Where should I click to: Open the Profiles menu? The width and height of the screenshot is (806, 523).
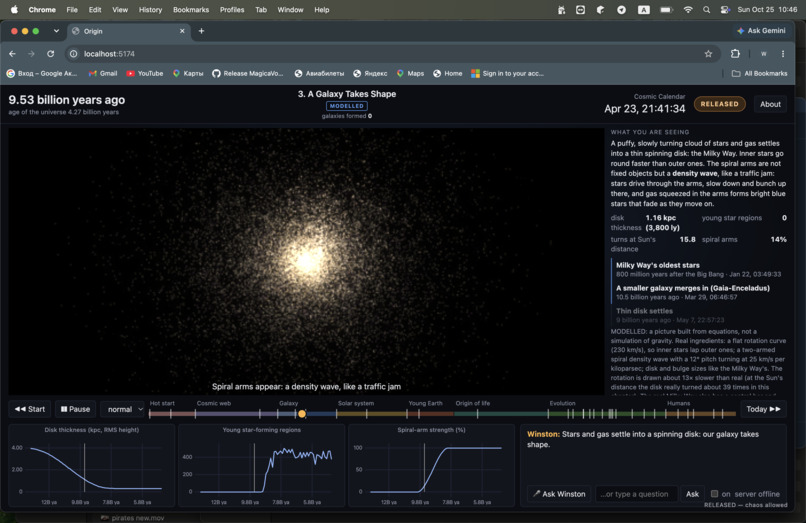point(232,10)
